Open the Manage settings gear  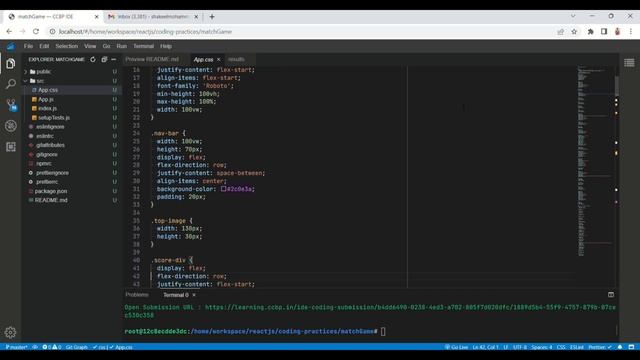(11, 333)
